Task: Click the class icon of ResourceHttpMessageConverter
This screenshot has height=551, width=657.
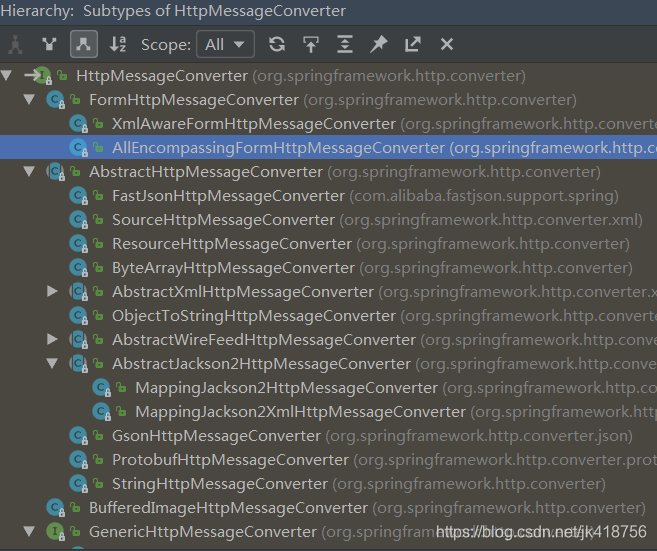Action: (78, 244)
